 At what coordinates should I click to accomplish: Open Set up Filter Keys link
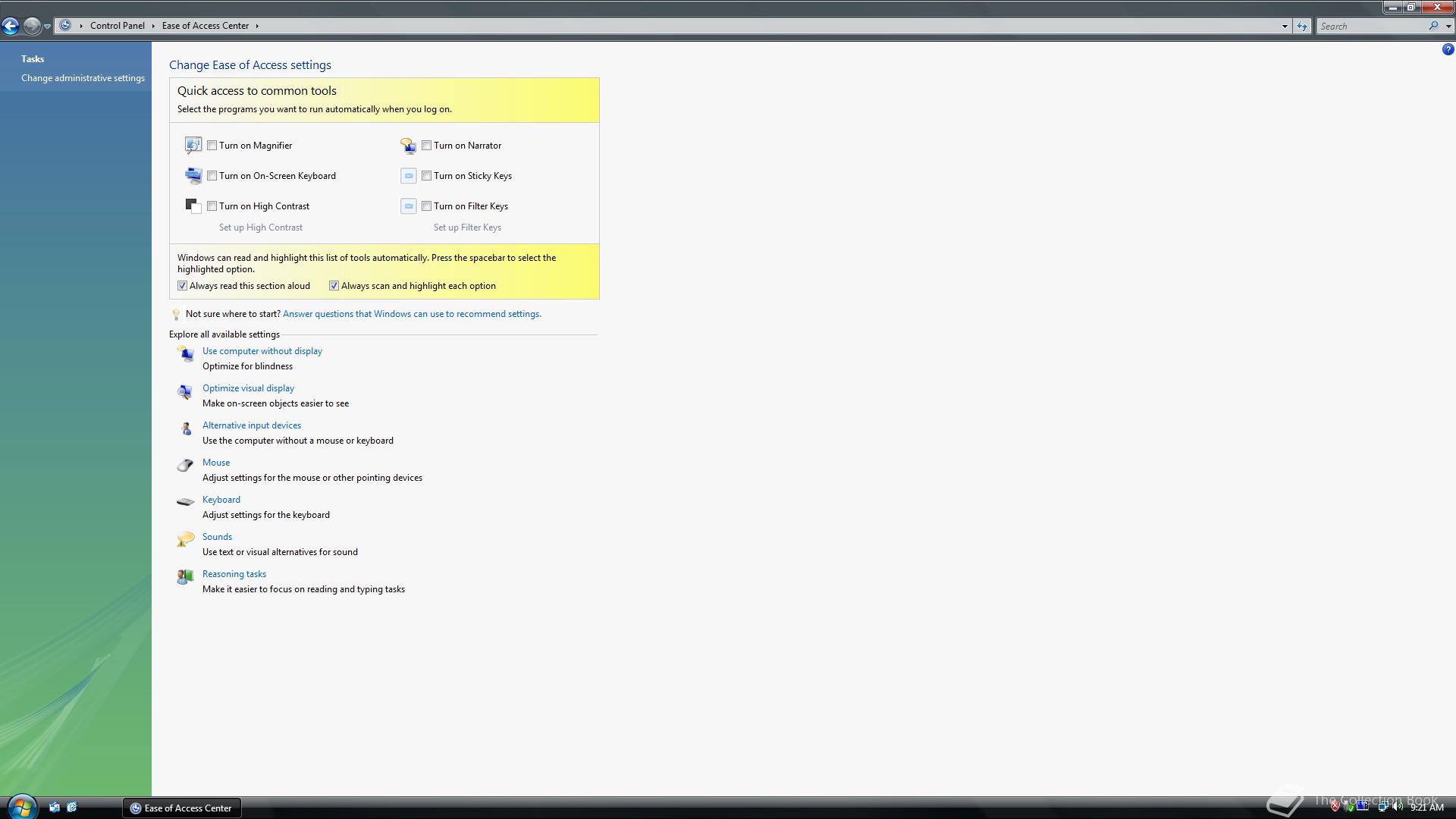coord(467,227)
